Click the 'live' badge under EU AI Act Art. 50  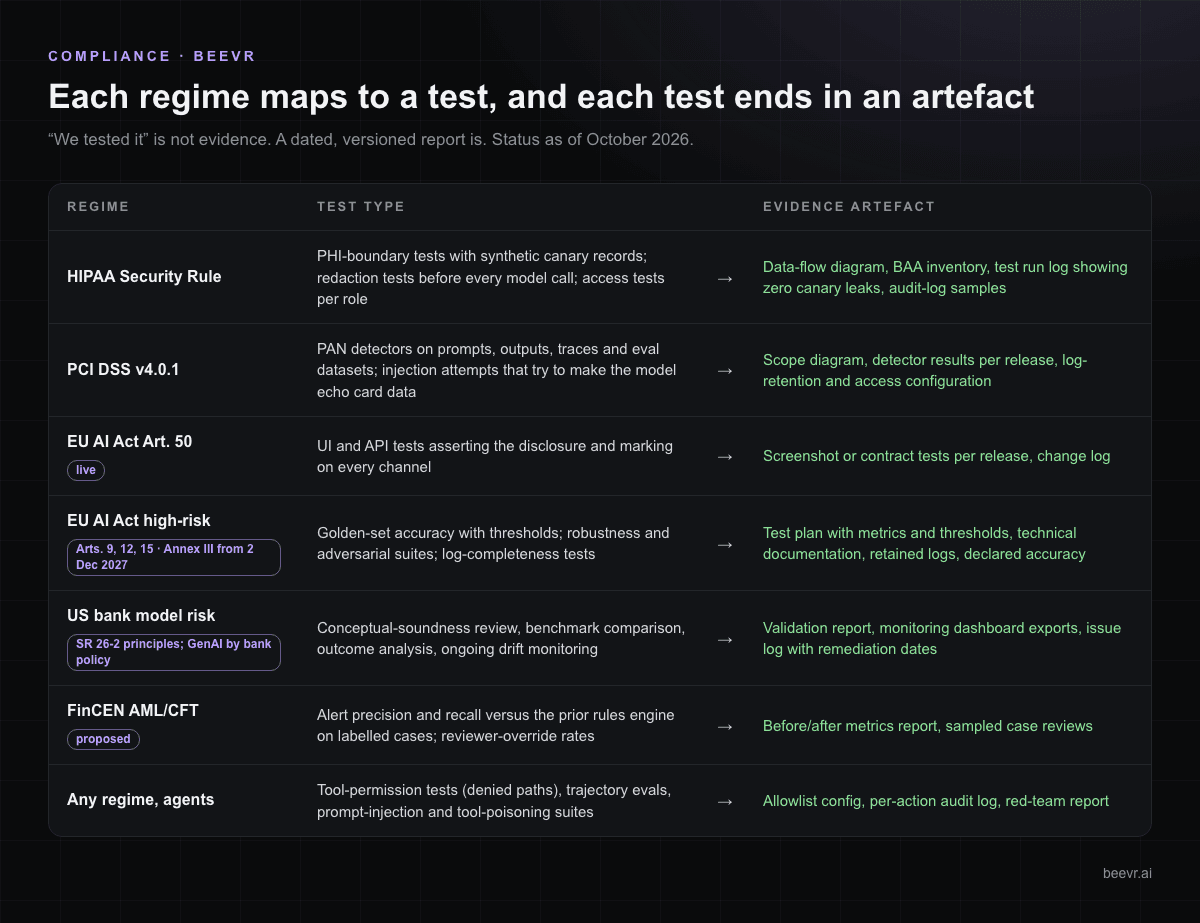(x=86, y=470)
